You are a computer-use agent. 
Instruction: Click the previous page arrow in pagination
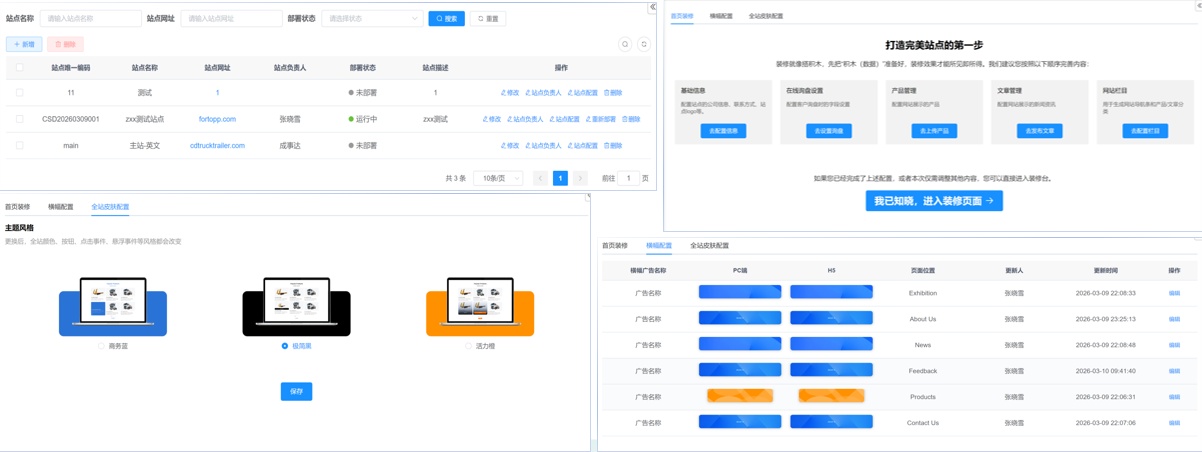coord(540,178)
